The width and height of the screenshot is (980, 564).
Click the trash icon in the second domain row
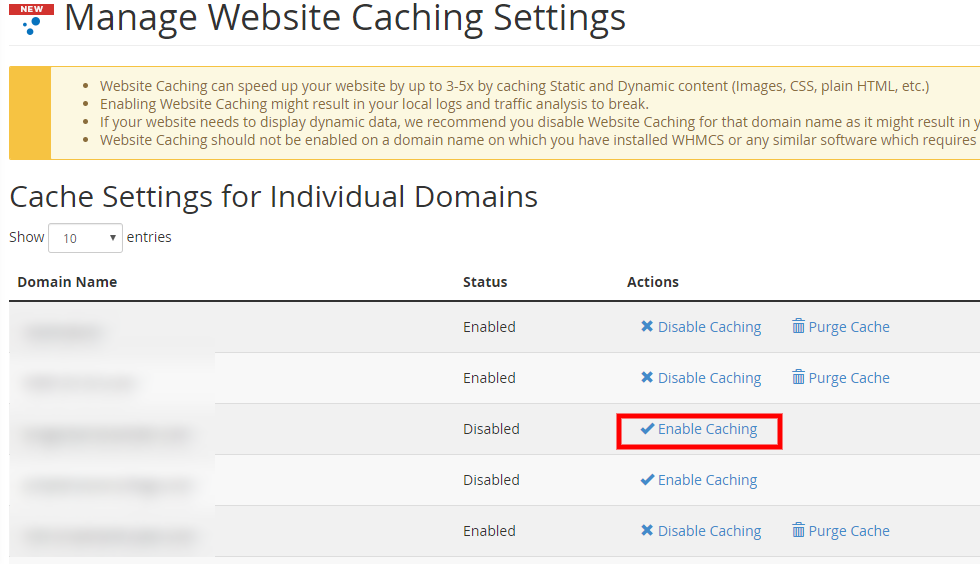(798, 377)
